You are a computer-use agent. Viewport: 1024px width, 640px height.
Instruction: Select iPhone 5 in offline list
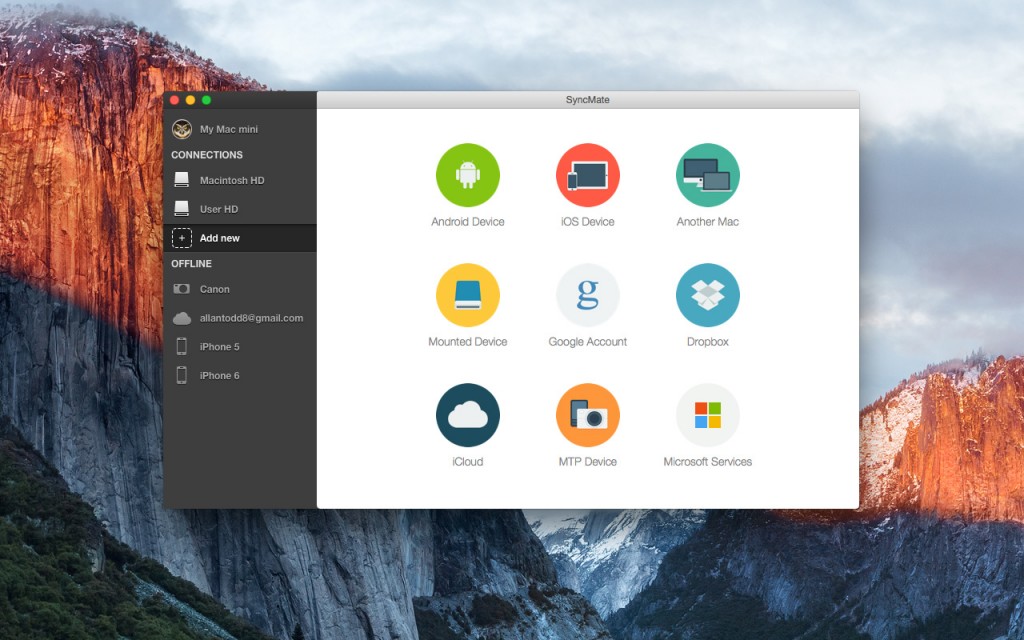(240, 346)
